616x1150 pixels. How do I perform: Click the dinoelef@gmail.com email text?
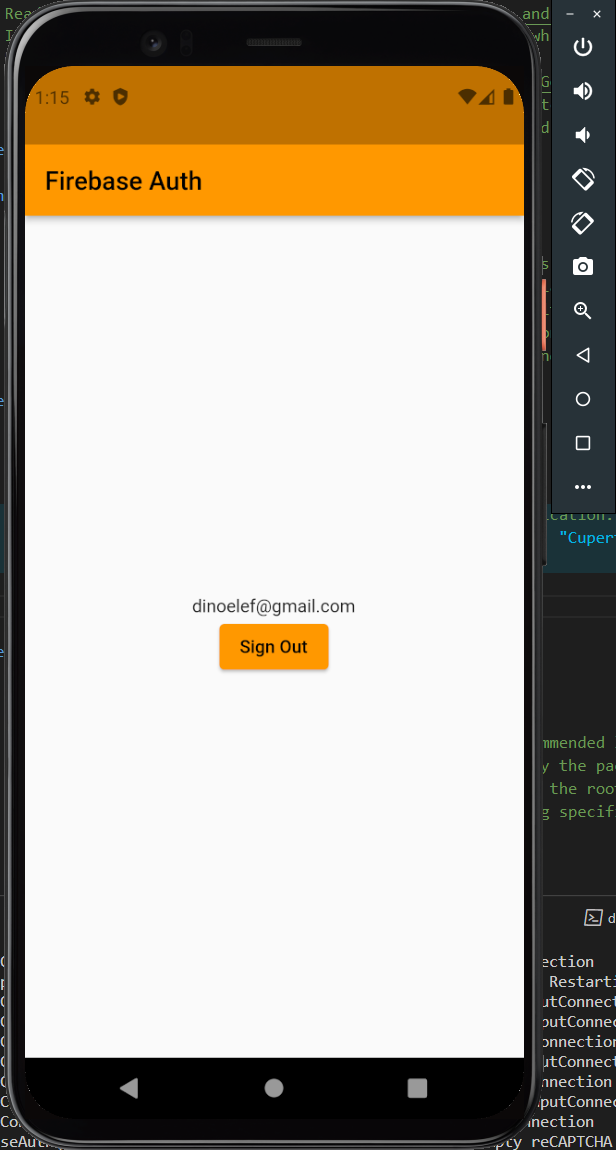(274, 607)
